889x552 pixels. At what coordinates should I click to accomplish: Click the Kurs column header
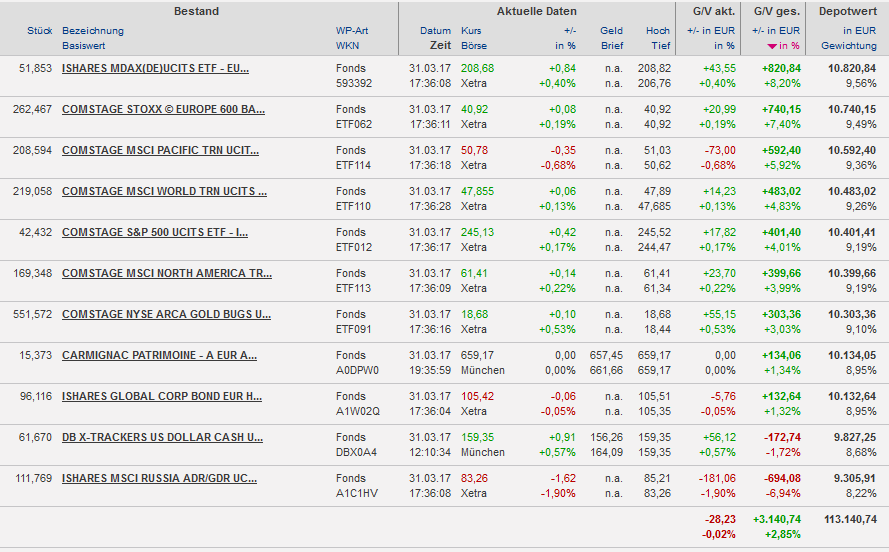(471, 31)
